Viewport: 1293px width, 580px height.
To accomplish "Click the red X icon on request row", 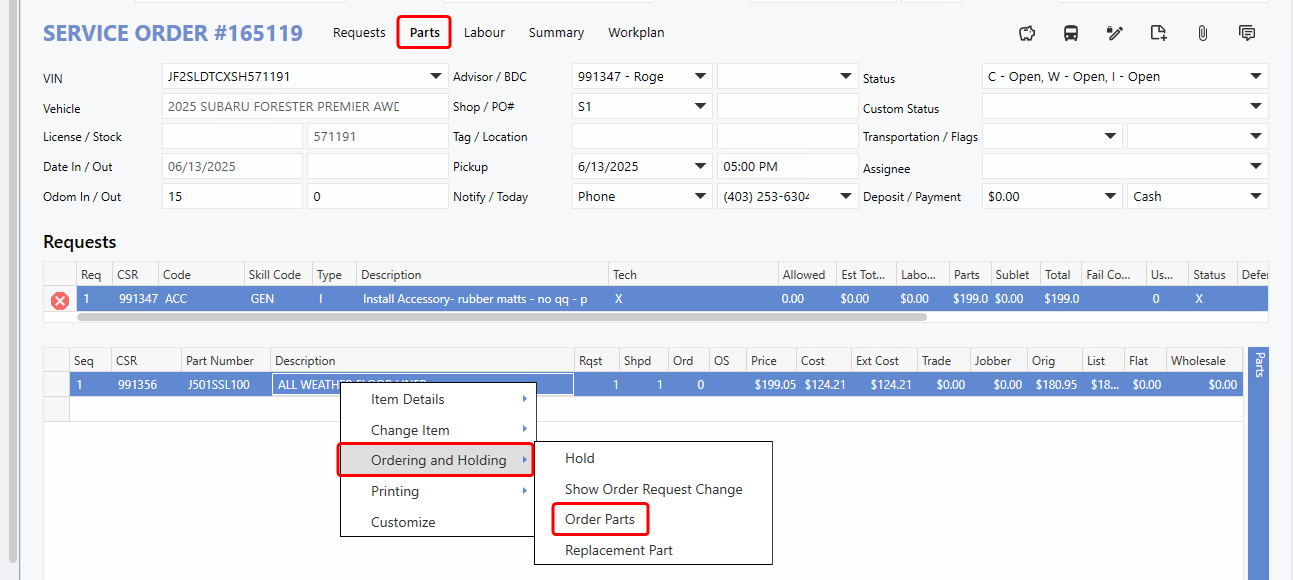I will tap(60, 300).
